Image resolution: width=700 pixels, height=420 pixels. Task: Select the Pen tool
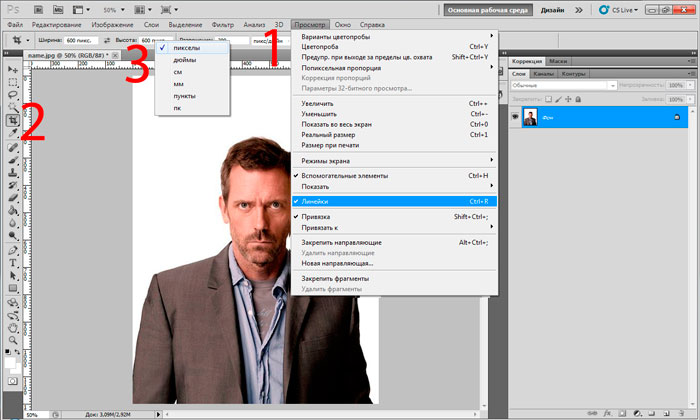[x=12, y=250]
